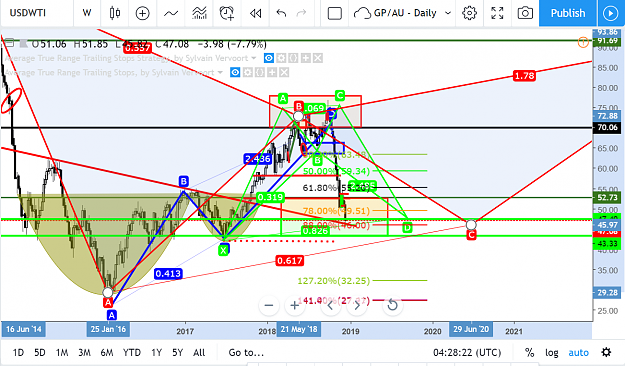Viewport: 625px width, 366px height.
Task: Toggle auto scale
Action: 578,352
